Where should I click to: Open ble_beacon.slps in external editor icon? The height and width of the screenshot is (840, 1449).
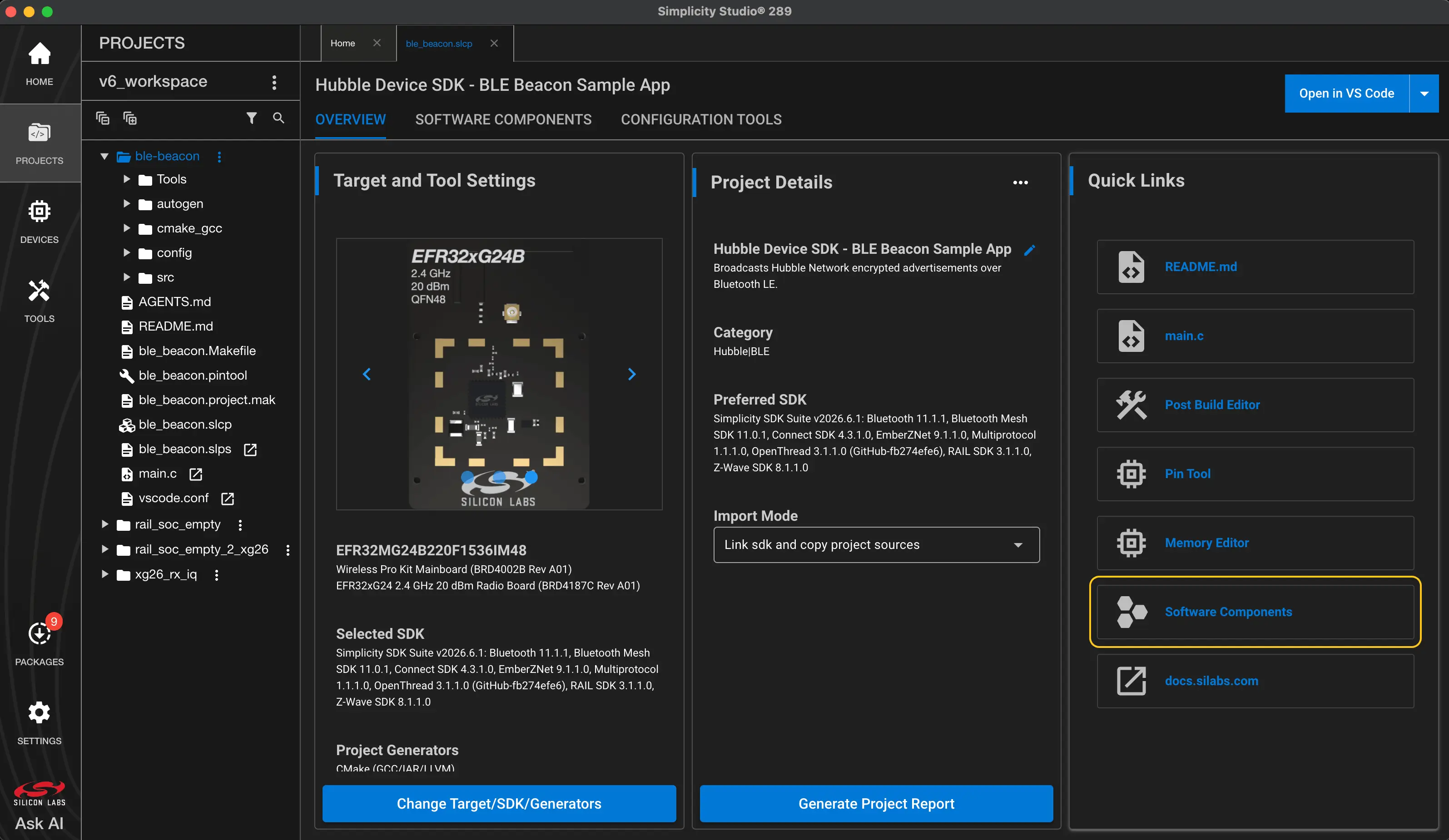tap(250, 450)
